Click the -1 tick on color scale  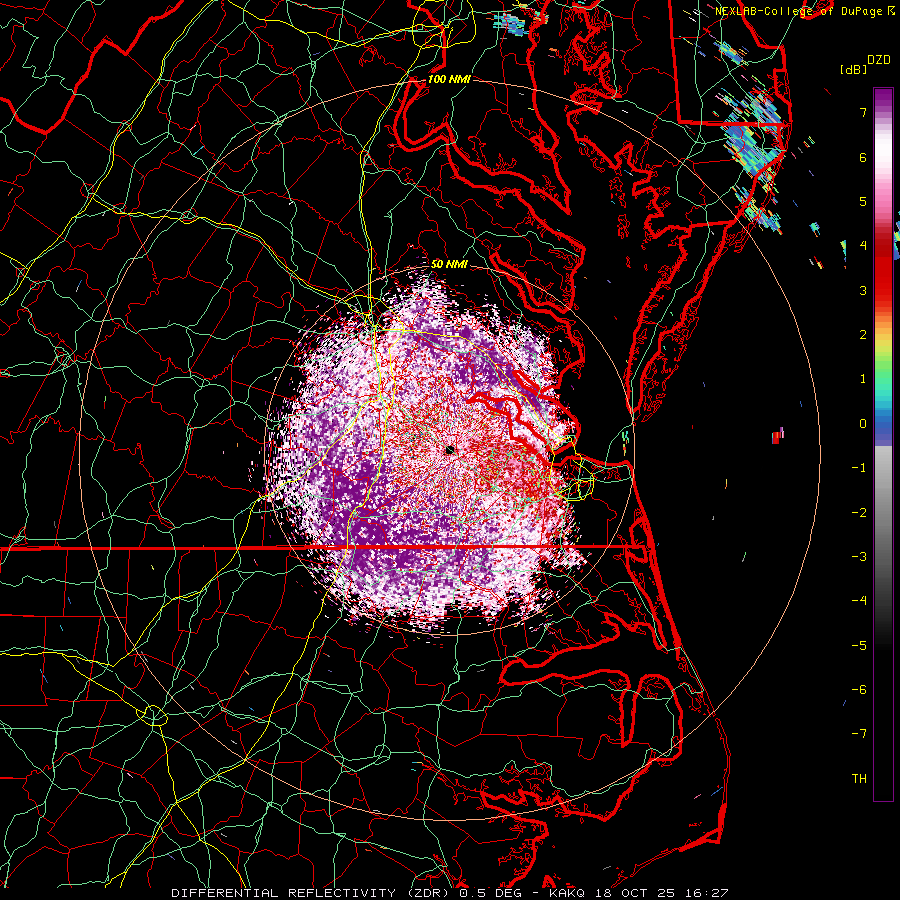(859, 468)
